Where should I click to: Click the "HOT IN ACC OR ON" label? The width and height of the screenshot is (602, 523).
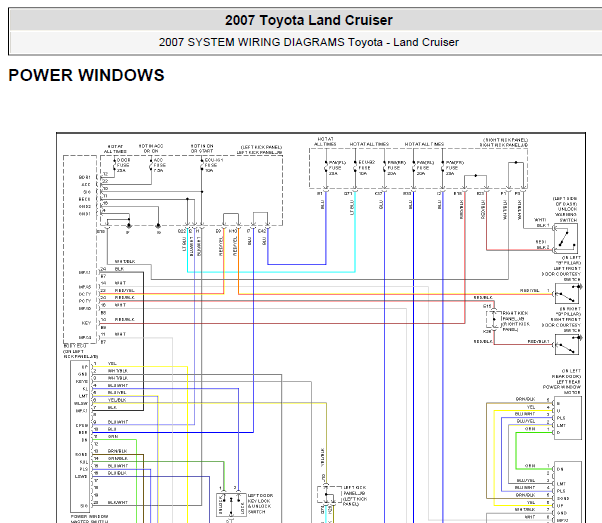pyautogui.click(x=151, y=149)
